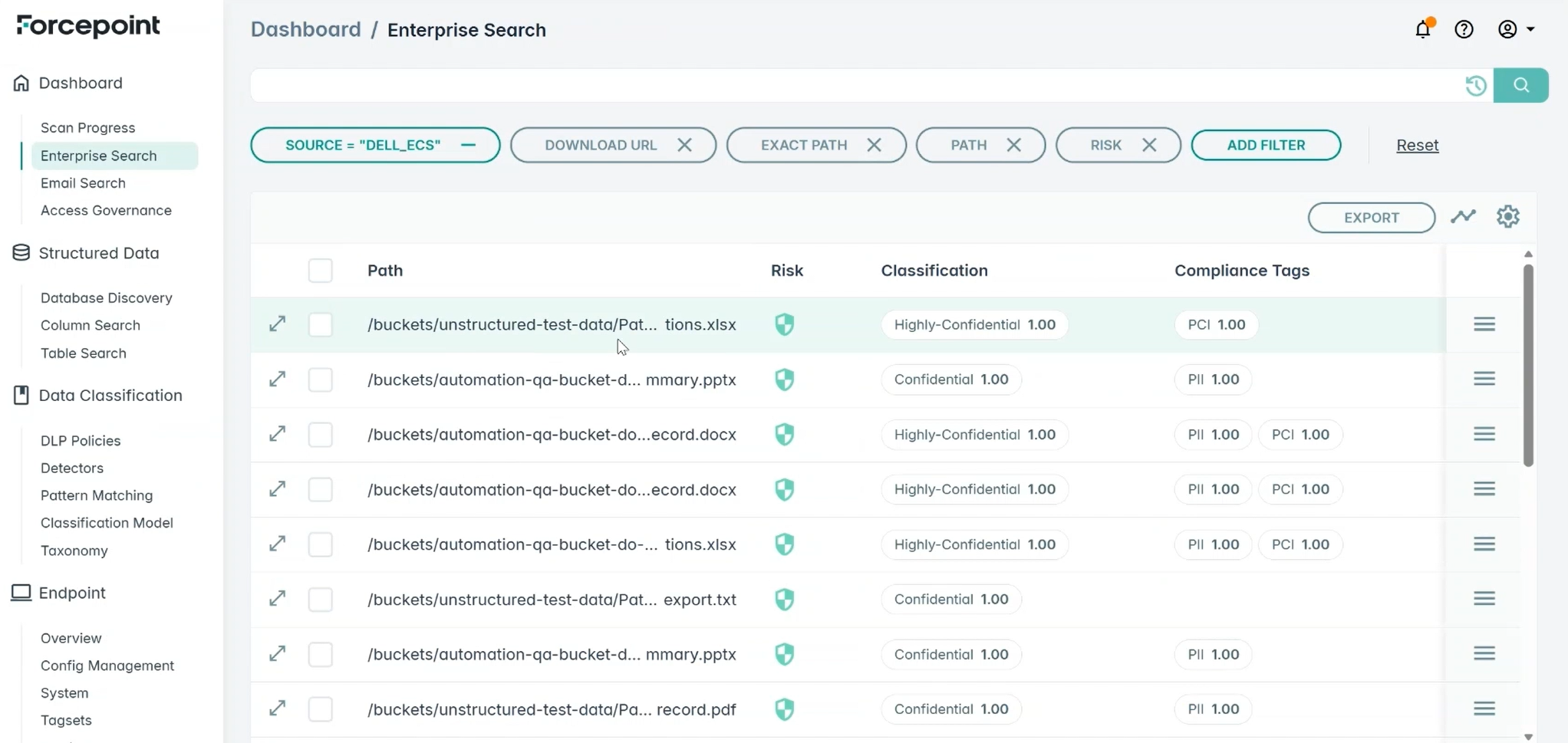
Task: Click the Structured Data database icon
Action: (21, 252)
